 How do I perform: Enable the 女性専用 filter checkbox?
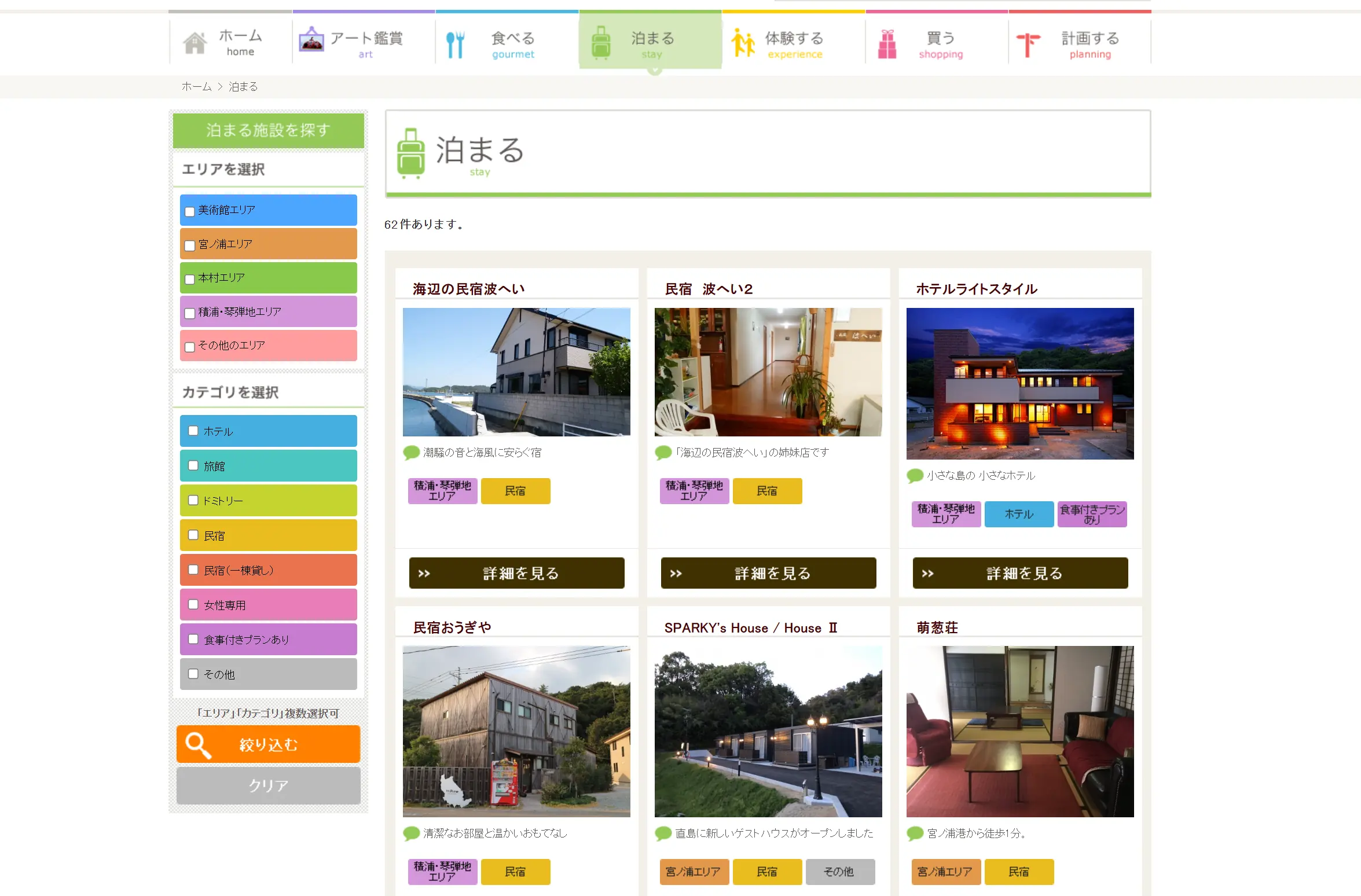pos(193,604)
